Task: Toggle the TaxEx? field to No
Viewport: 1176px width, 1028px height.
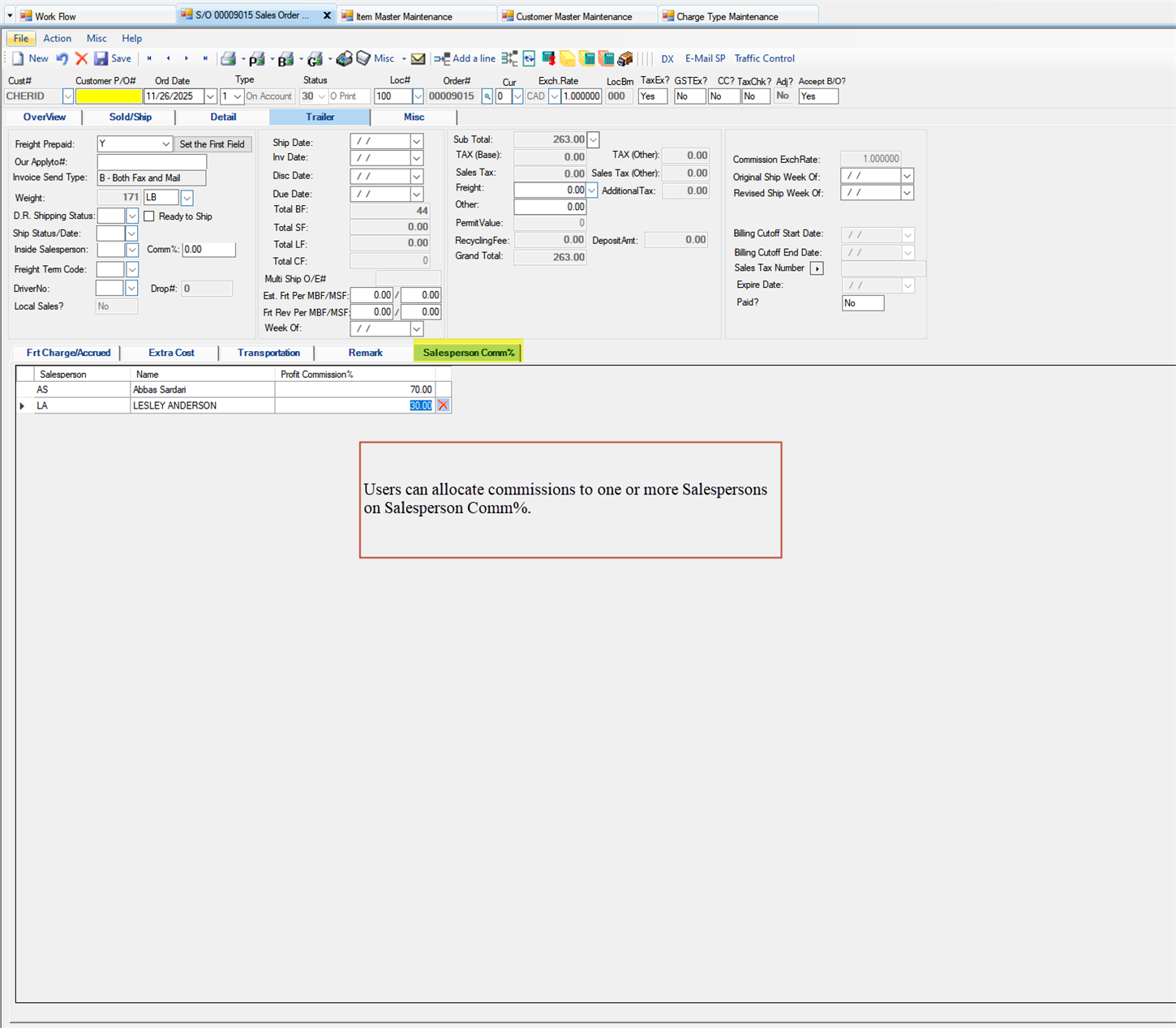Action: (x=652, y=96)
